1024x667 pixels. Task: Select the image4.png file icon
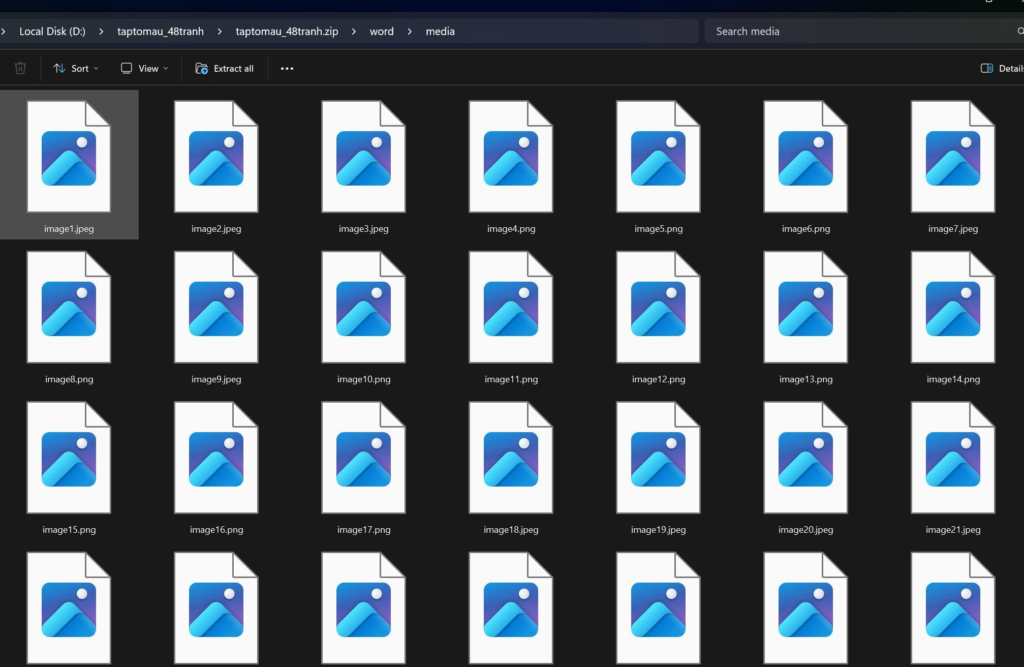511,157
